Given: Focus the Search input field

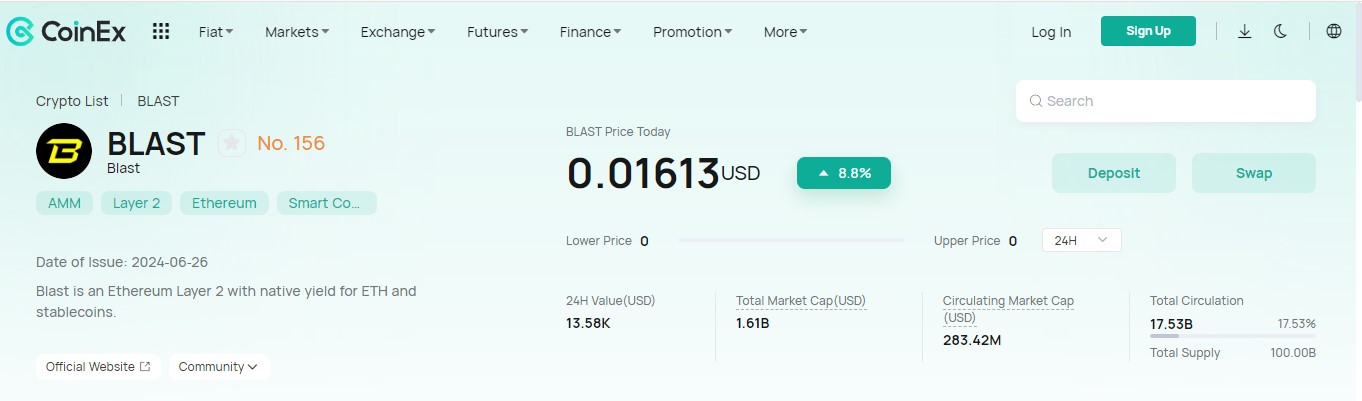Looking at the screenshot, I should (x=1166, y=101).
